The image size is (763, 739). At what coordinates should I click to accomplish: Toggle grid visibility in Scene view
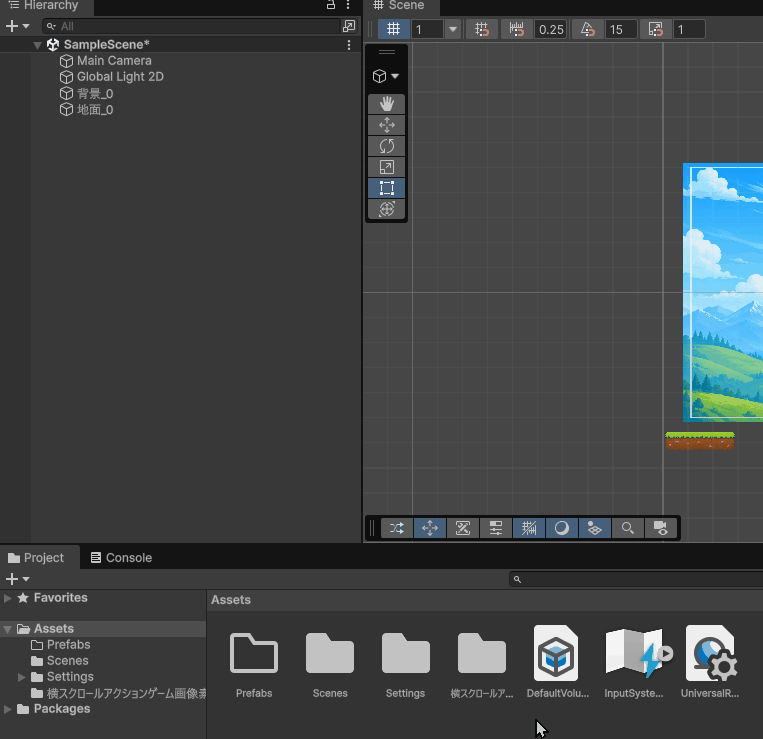[x=393, y=29]
